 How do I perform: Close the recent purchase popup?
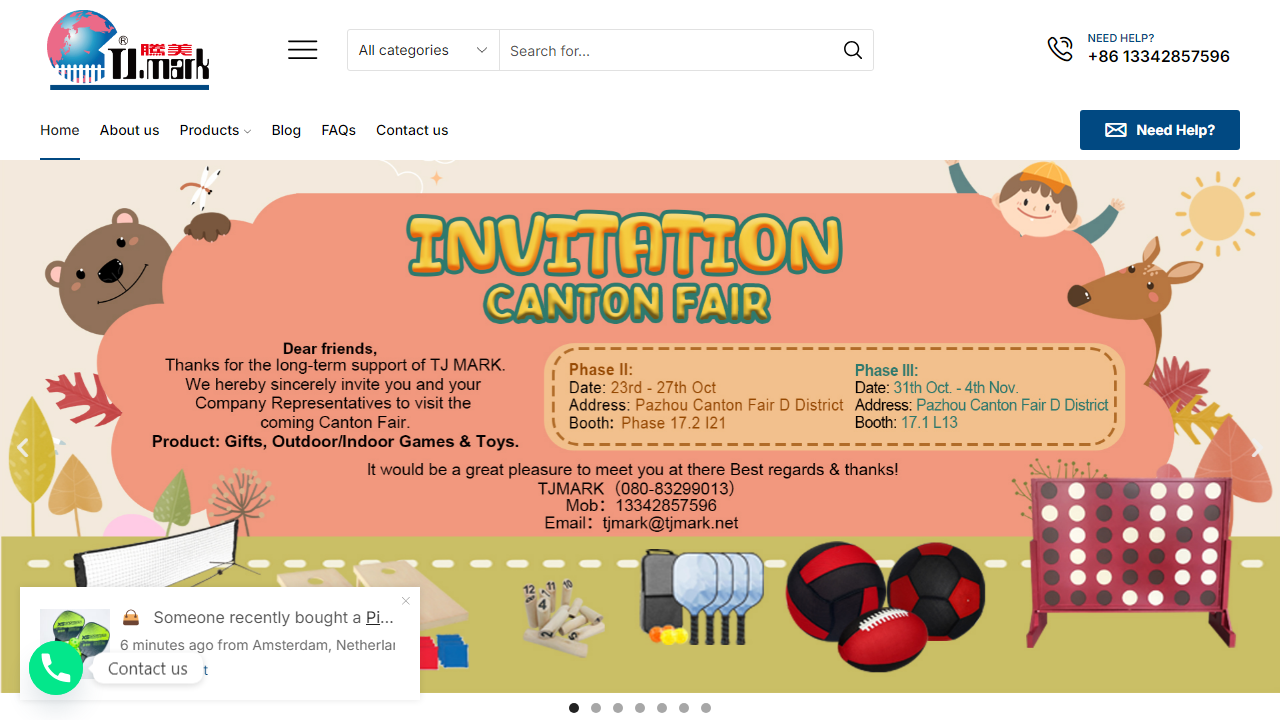click(x=406, y=601)
